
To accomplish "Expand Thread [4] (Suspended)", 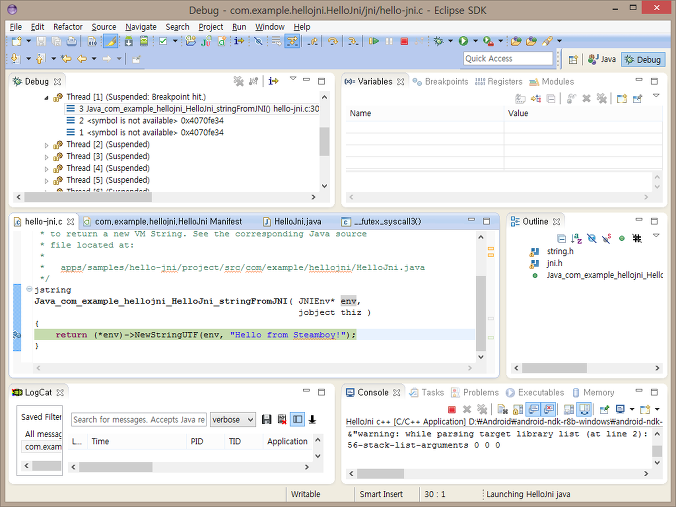I will pyautogui.click(x=46, y=169).
